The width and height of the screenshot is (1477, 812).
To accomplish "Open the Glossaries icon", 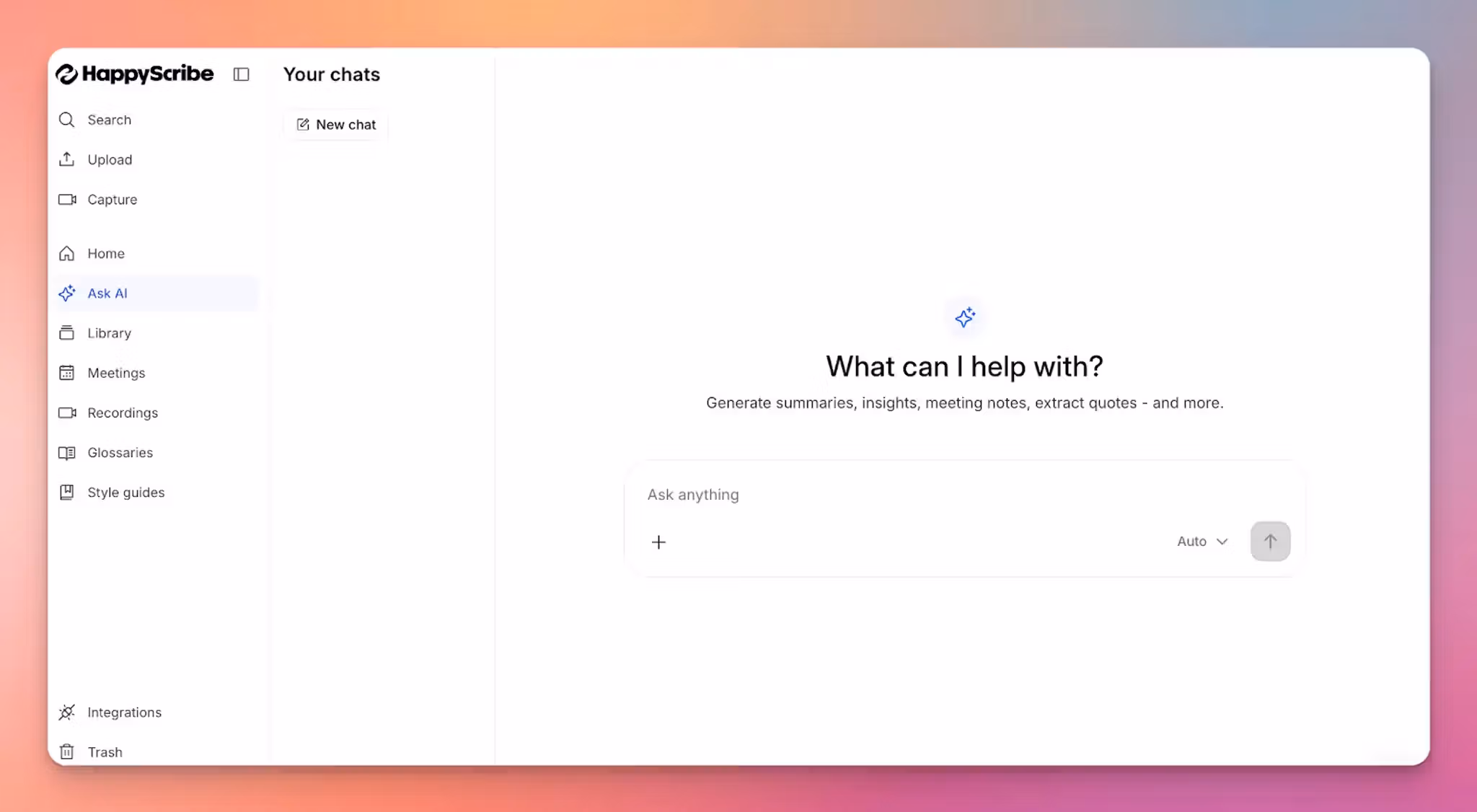I will coord(66,452).
